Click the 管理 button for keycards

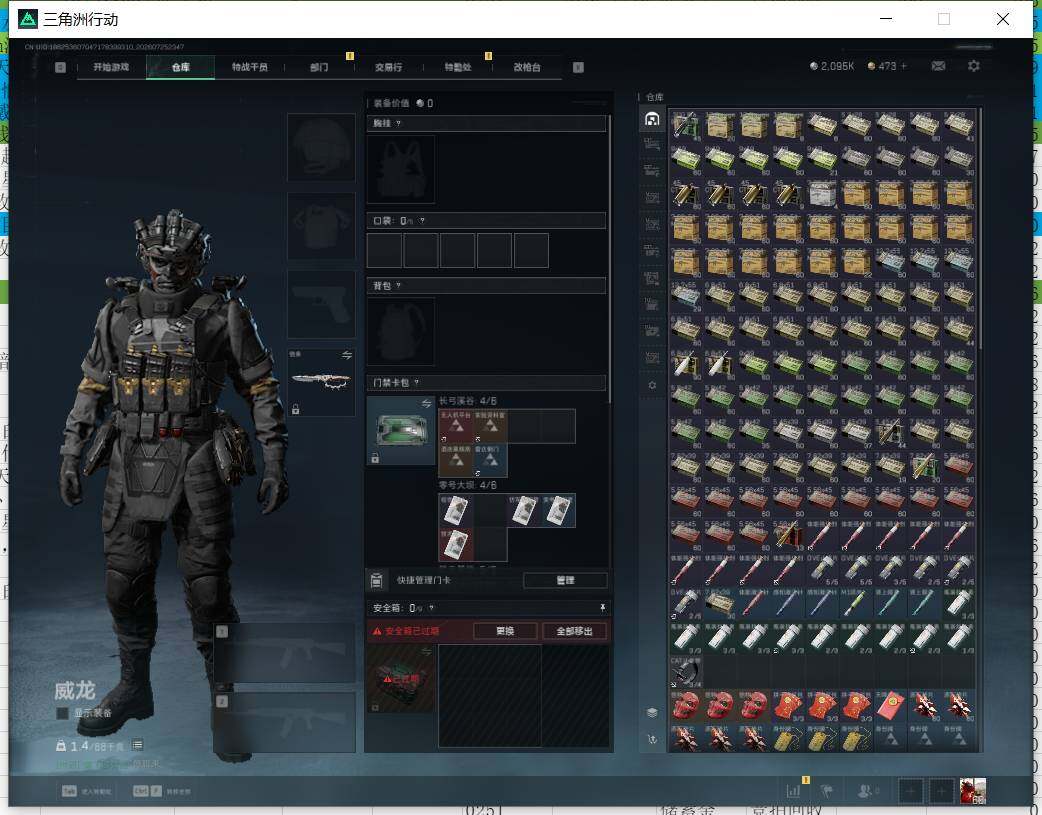[565, 580]
